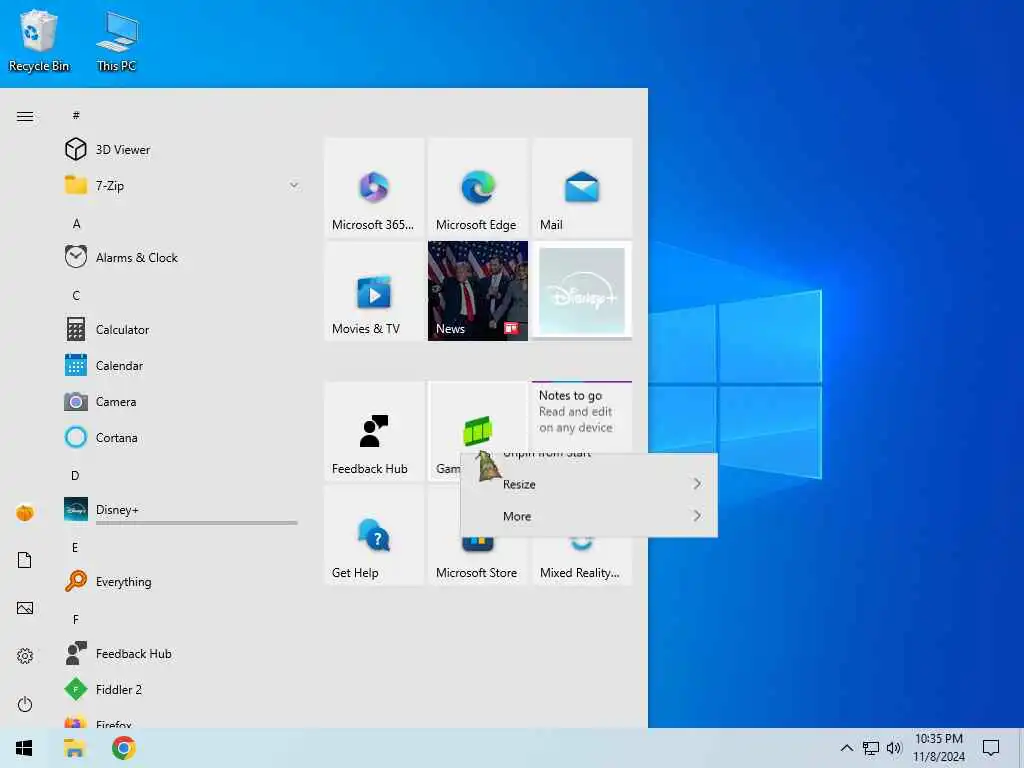Open the Microsoft Store tile

click(478, 562)
